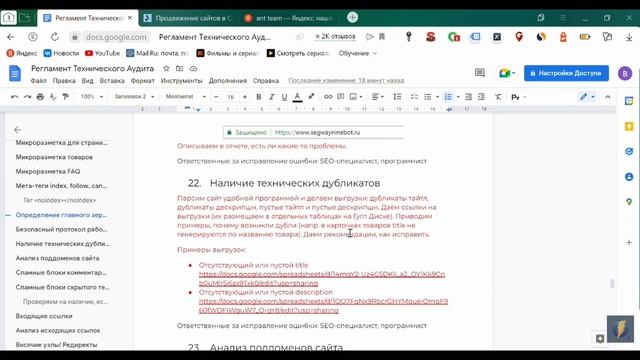
Task: Click the Настройки Доступа share button
Action: click(566, 73)
